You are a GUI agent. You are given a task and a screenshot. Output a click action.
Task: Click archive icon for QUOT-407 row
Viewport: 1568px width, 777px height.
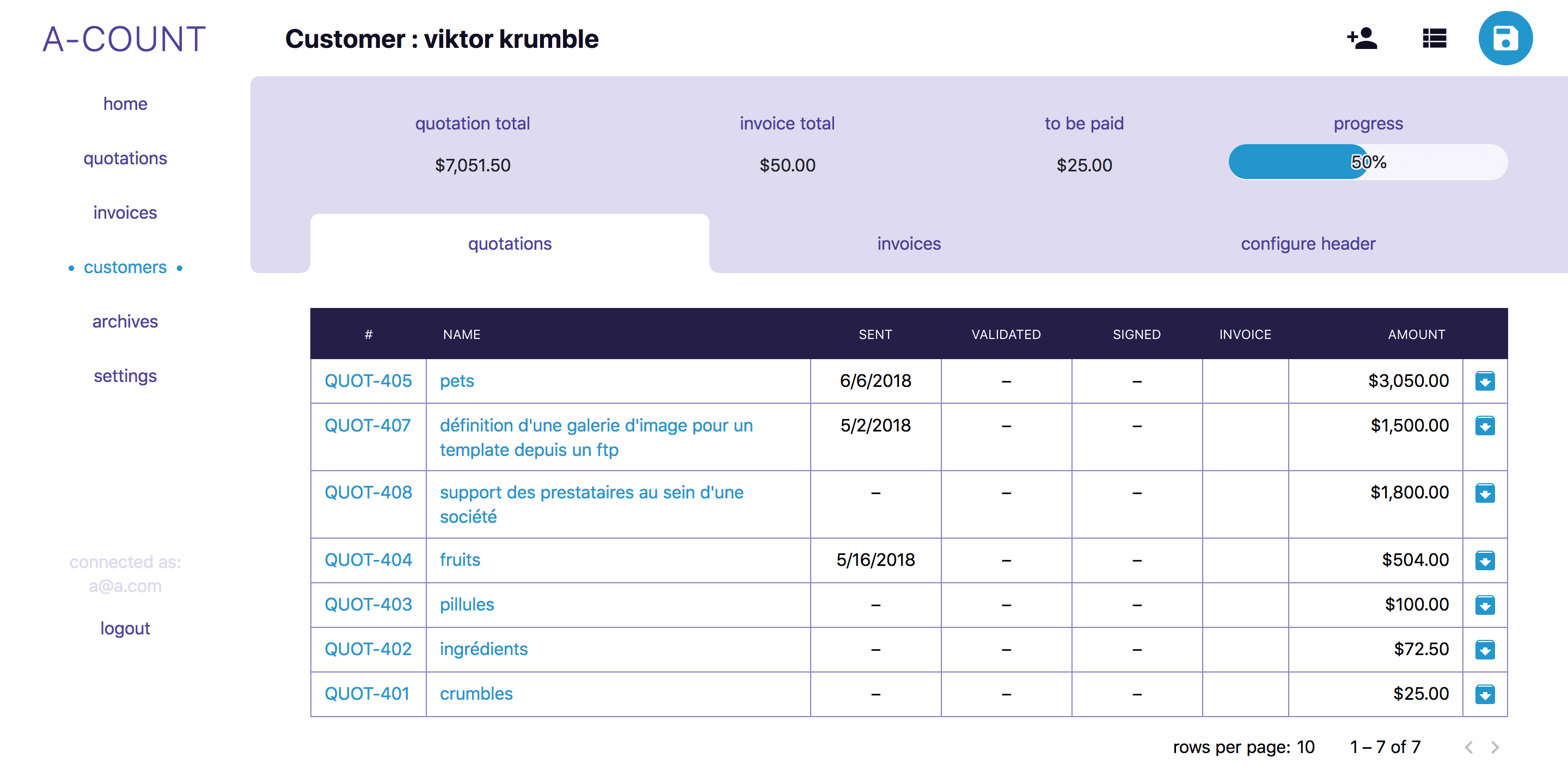[1484, 426]
